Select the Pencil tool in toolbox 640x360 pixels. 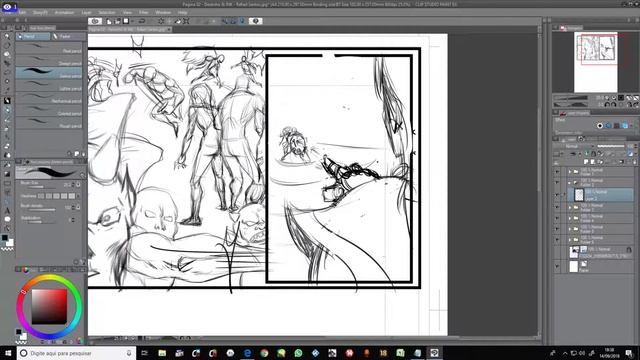tap(7, 110)
